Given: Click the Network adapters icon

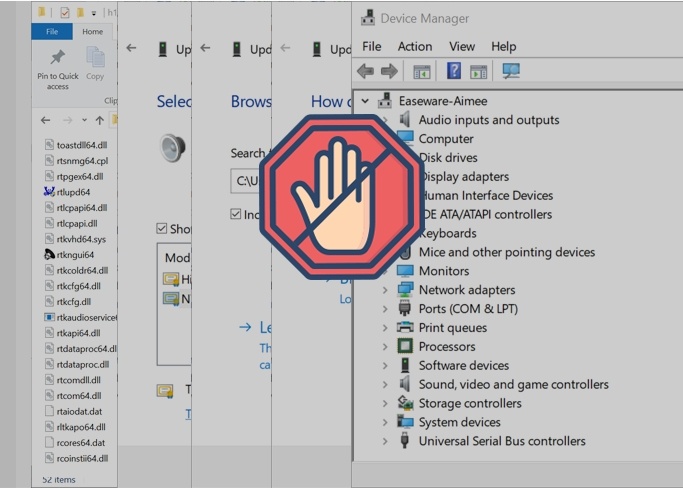Looking at the screenshot, I should (x=405, y=290).
